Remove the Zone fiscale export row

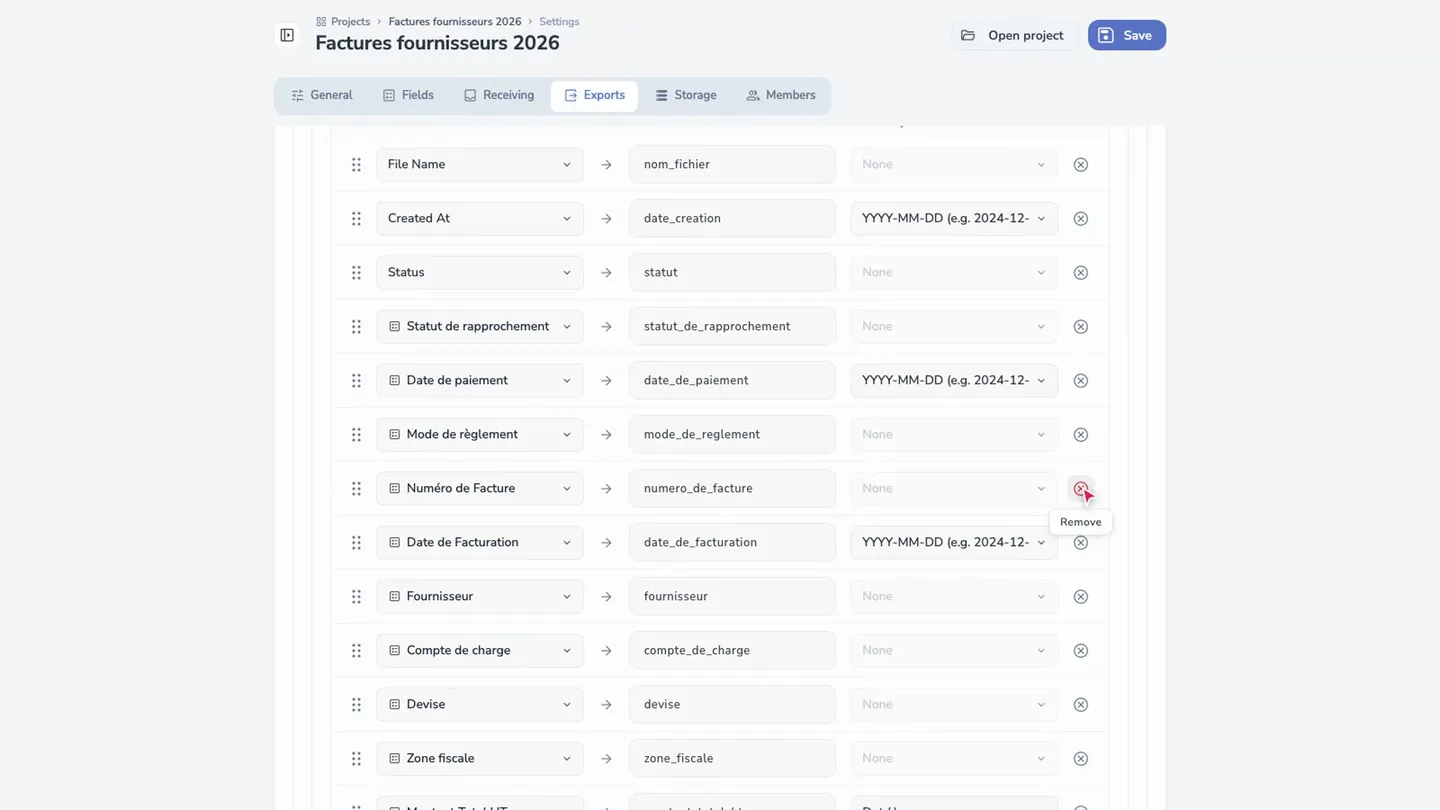1080,758
